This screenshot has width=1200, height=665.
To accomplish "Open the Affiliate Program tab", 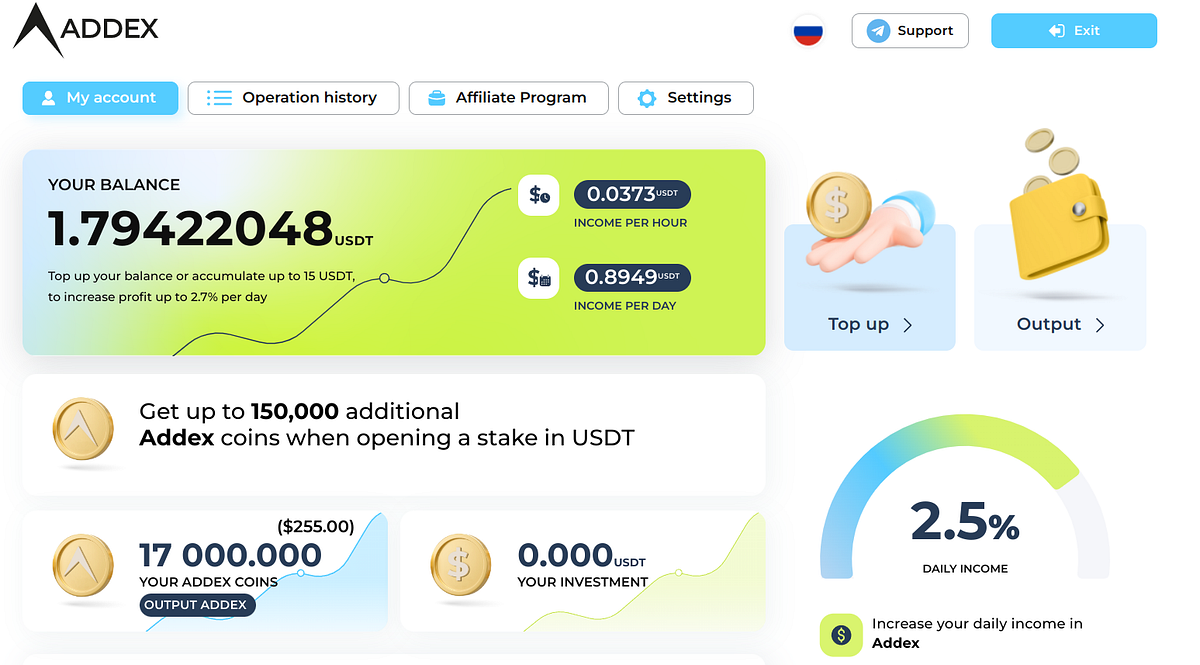I will pyautogui.click(x=508, y=97).
